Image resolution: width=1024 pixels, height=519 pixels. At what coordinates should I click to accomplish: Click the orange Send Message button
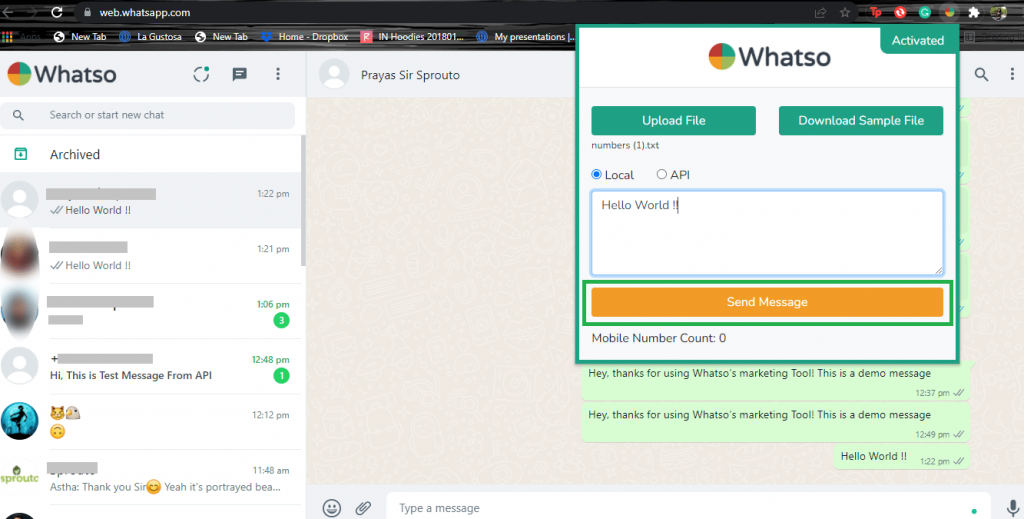(x=767, y=302)
